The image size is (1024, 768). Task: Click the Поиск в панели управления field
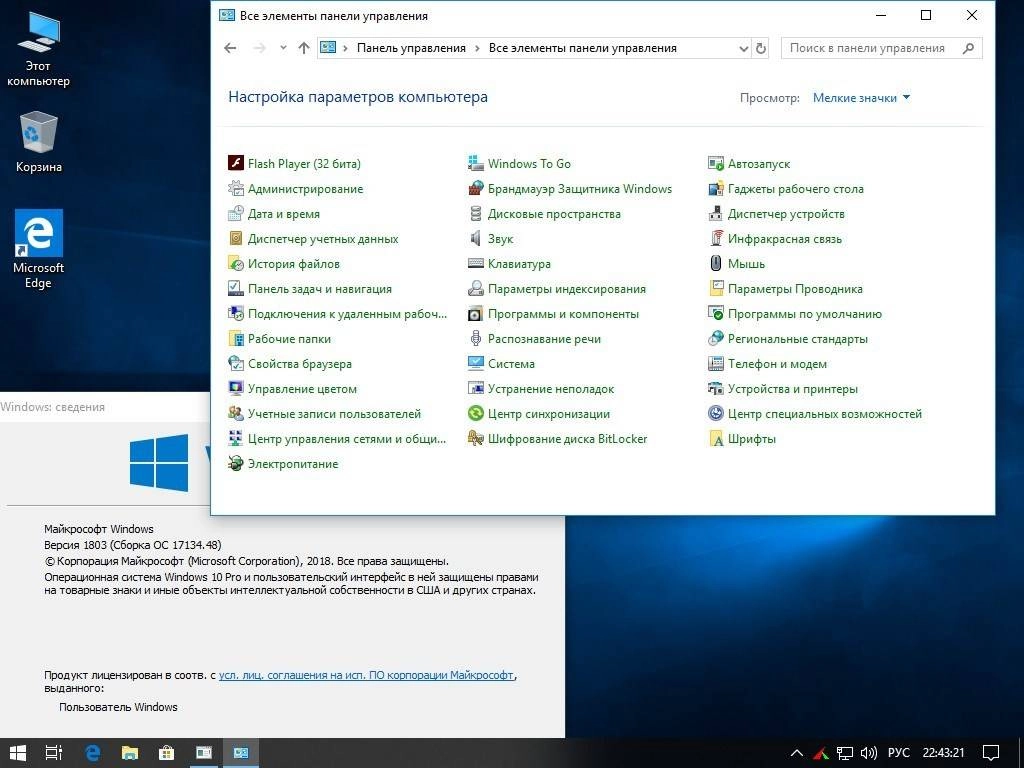tap(882, 48)
